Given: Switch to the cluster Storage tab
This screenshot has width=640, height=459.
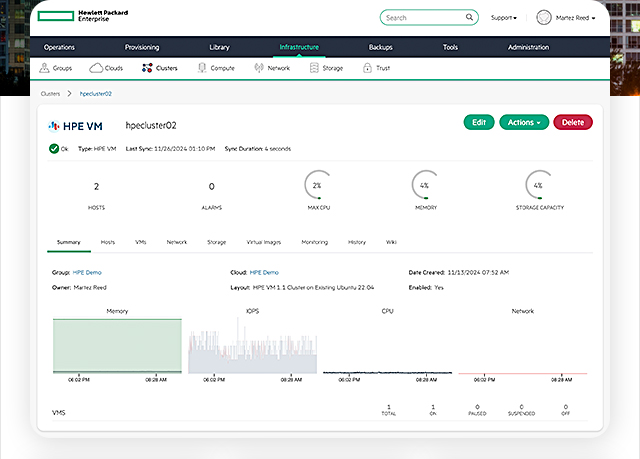Looking at the screenshot, I should [216, 242].
